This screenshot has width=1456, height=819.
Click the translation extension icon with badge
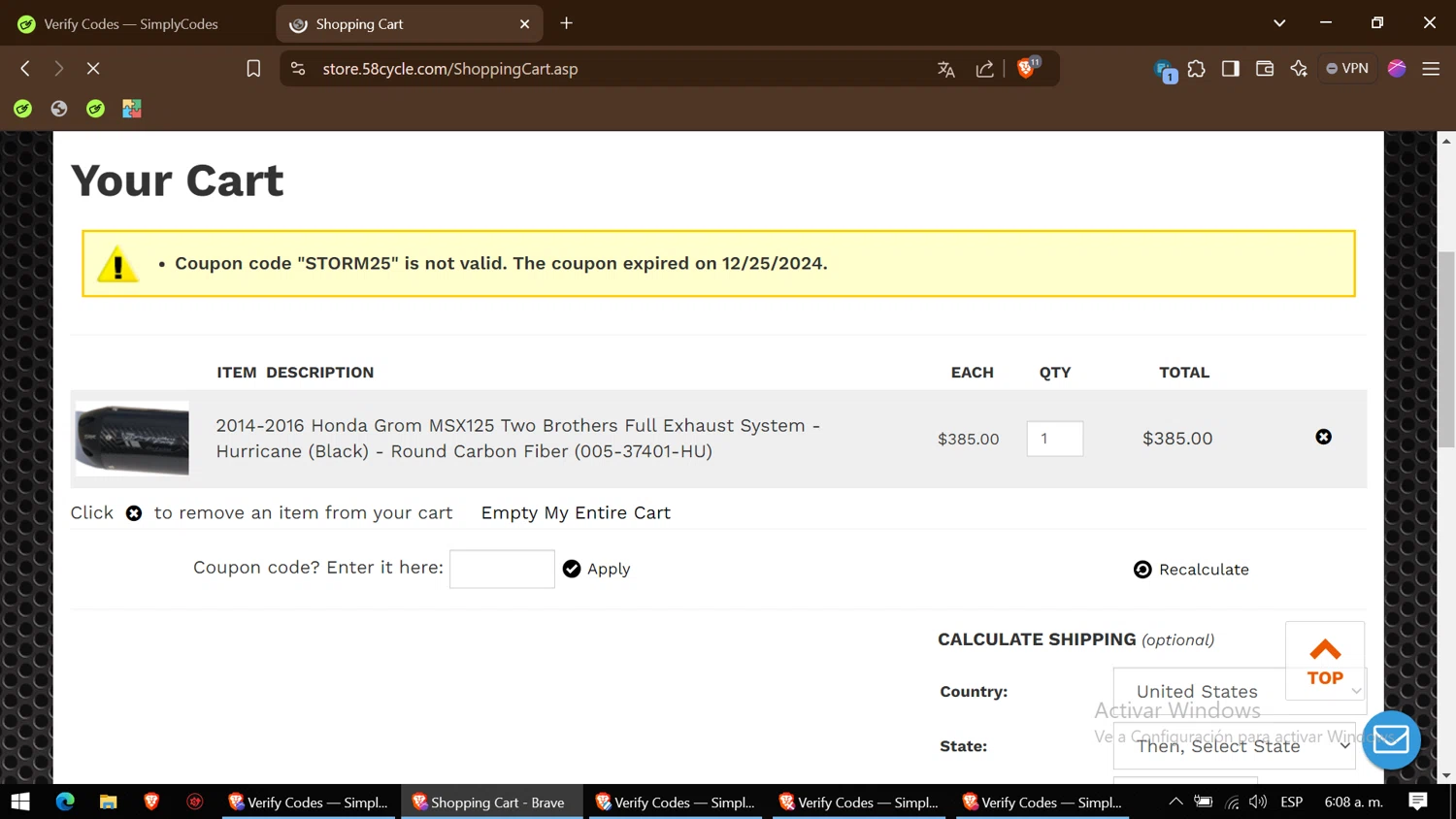1165,70
